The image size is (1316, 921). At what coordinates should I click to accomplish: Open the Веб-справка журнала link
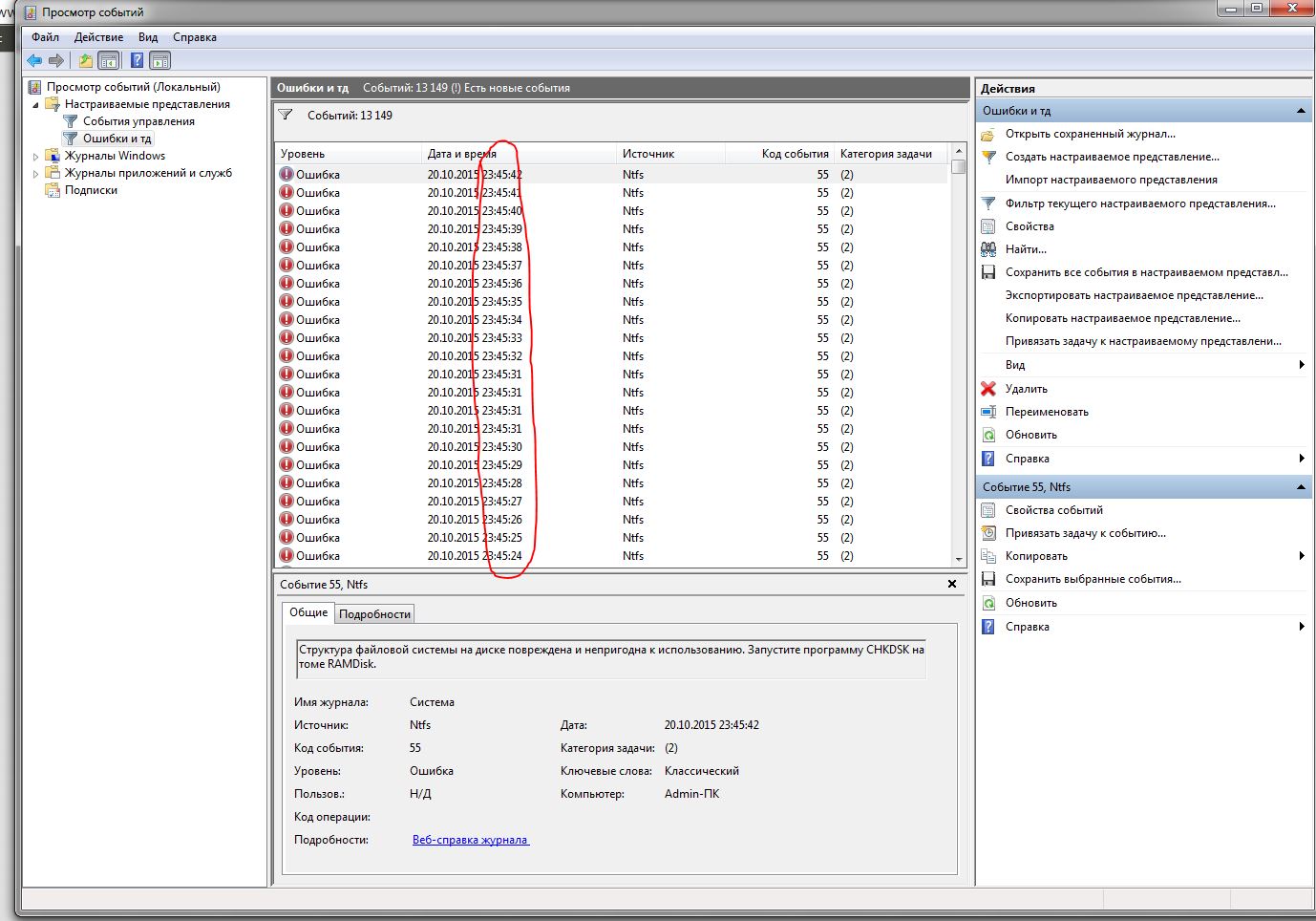point(470,840)
